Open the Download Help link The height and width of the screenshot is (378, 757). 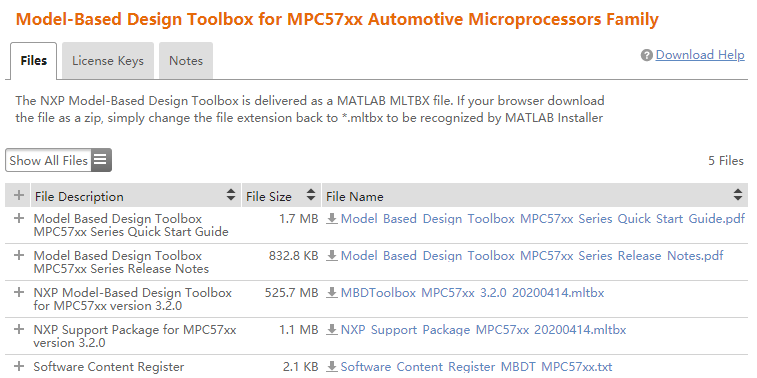(x=700, y=55)
